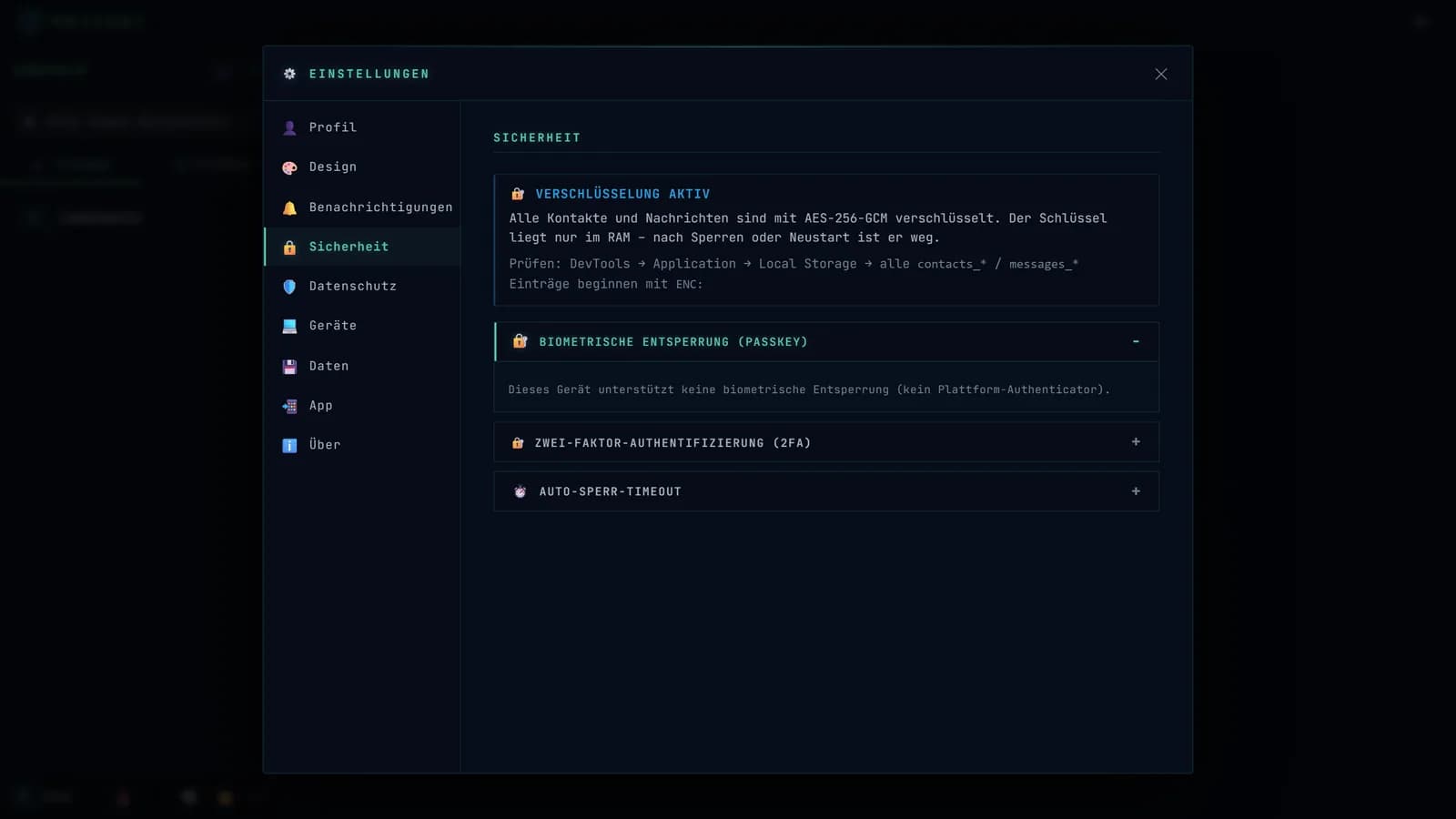This screenshot has width=1456, height=819.
Task: Click the "SICHERHEIT" heading in the content panel
Action: (537, 137)
